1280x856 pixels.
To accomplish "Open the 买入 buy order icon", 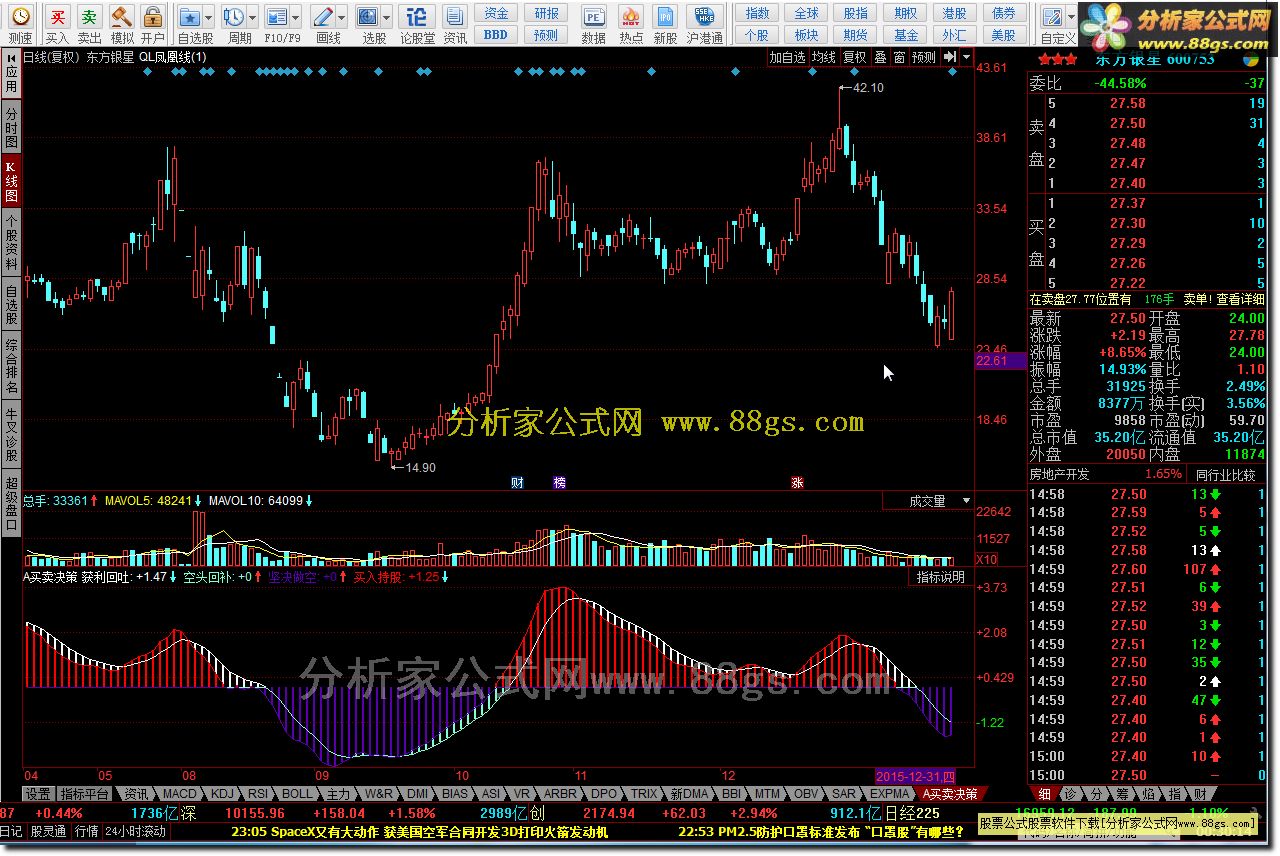I will pos(58,17).
